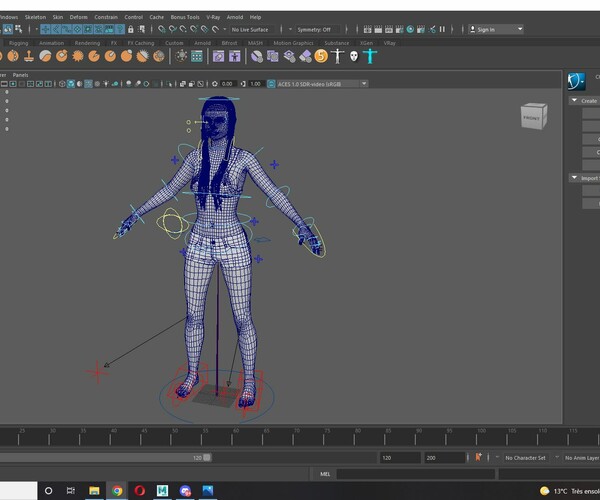Image resolution: width=600 pixels, height=500 pixels.
Task: Click the auto keyframe icon beside range field
Action: click(478, 458)
